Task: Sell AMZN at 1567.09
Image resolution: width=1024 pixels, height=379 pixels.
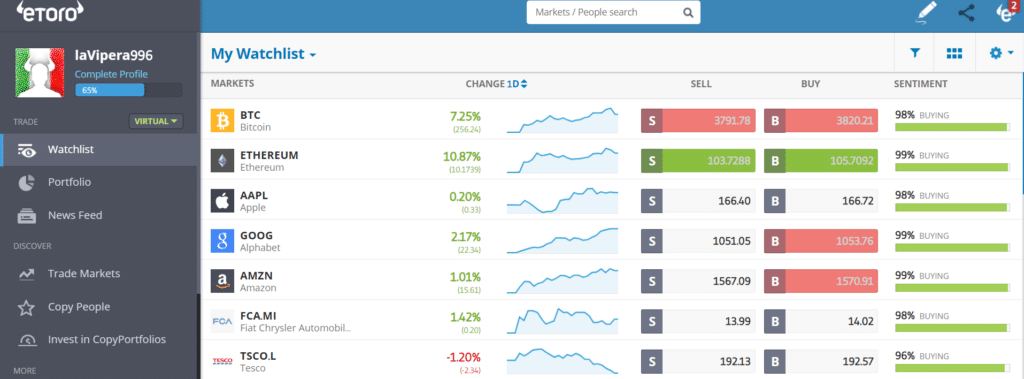Action: pos(698,281)
